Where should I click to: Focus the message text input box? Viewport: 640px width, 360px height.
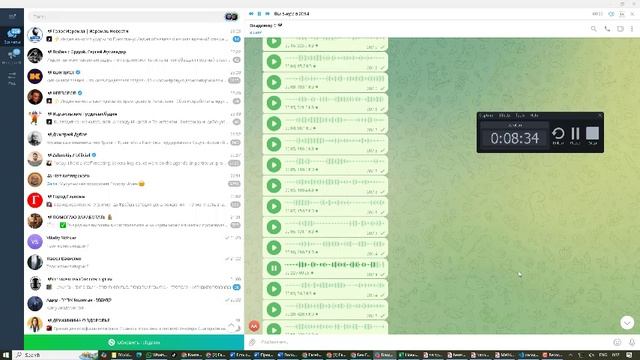point(435,342)
